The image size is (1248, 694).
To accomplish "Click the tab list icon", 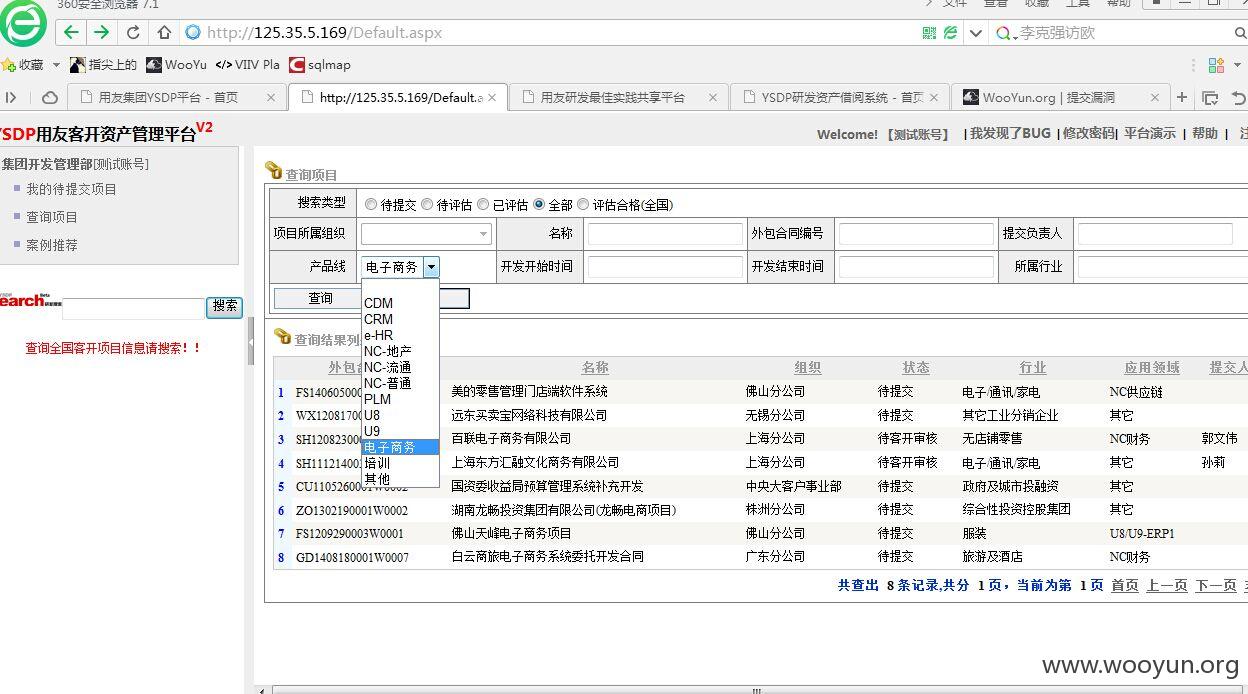I will (1210, 97).
